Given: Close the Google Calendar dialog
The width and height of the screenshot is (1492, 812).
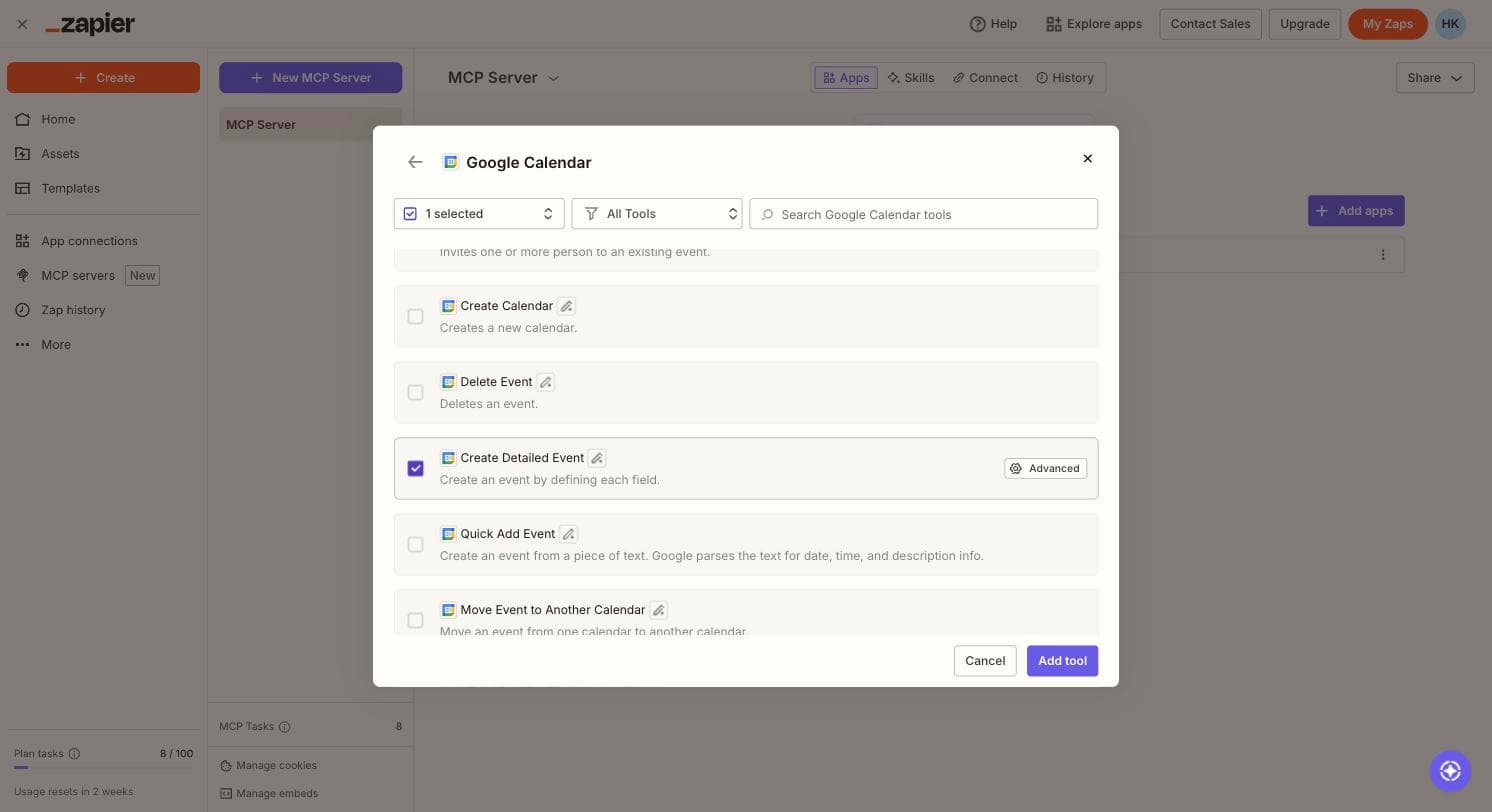Looking at the screenshot, I should [x=1087, y=159].
